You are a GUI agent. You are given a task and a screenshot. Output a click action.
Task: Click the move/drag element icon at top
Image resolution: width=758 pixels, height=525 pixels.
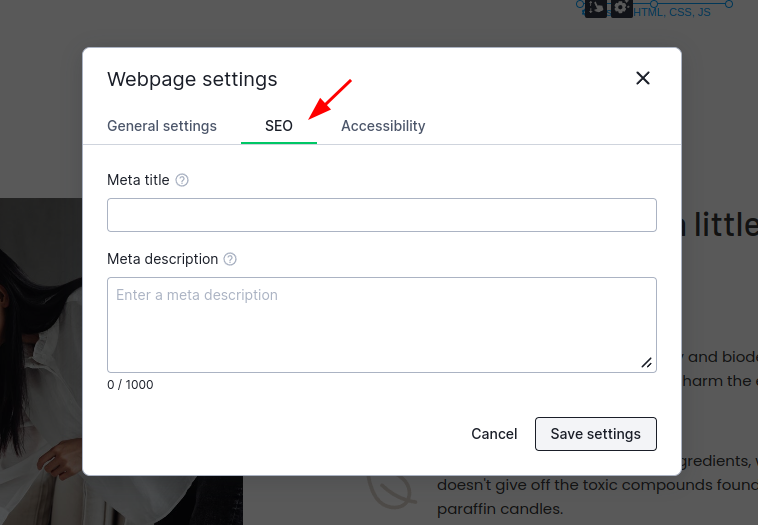tap(596, 8)
